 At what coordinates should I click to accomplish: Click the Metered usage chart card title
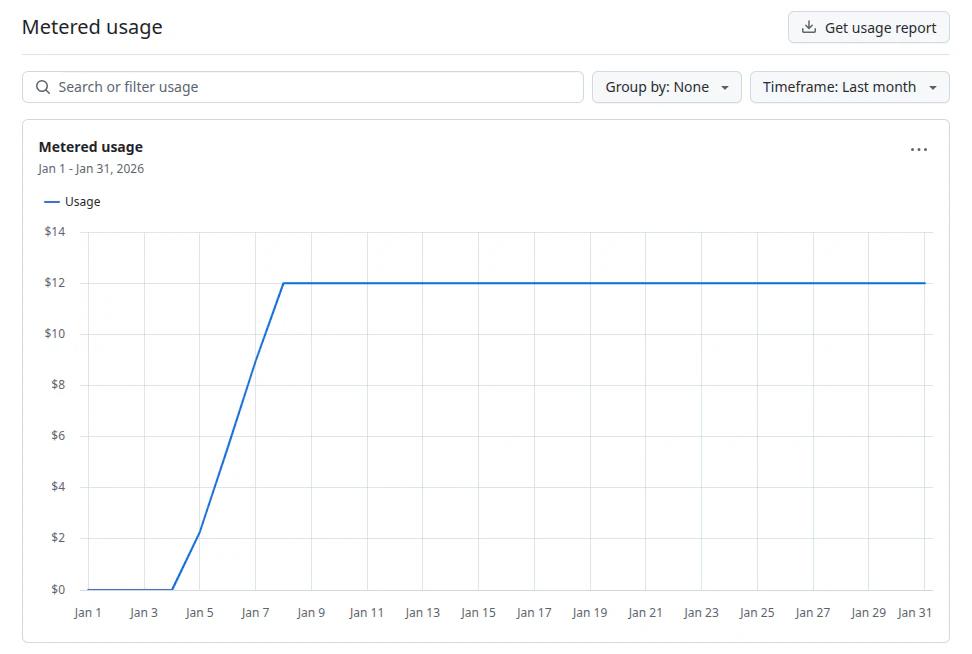point(91,147)
